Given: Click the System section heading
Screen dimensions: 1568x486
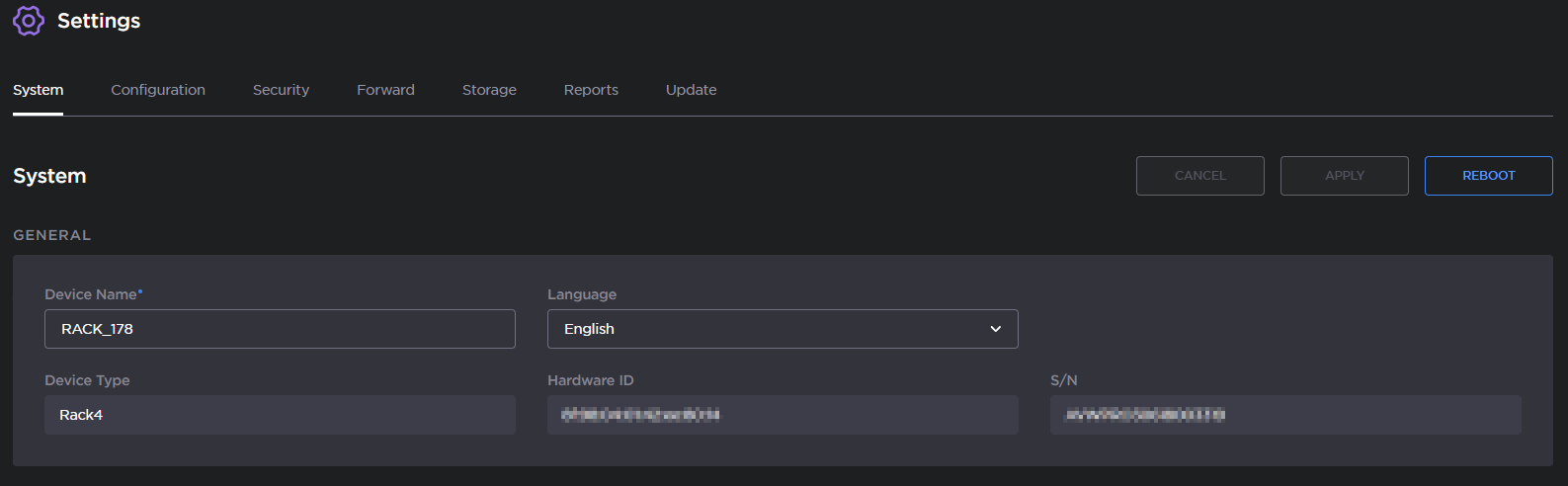Looking at the screenshot, I should point(49,176).
